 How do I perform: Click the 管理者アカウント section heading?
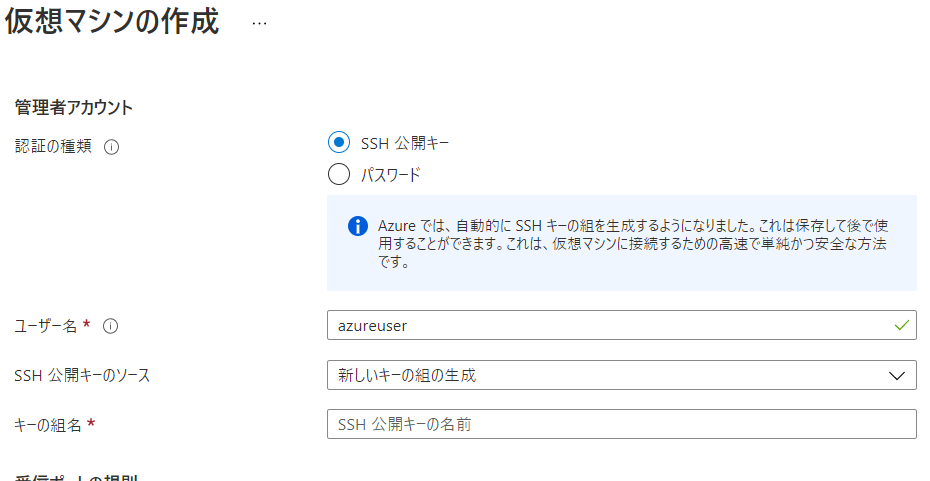click(74, 107)
